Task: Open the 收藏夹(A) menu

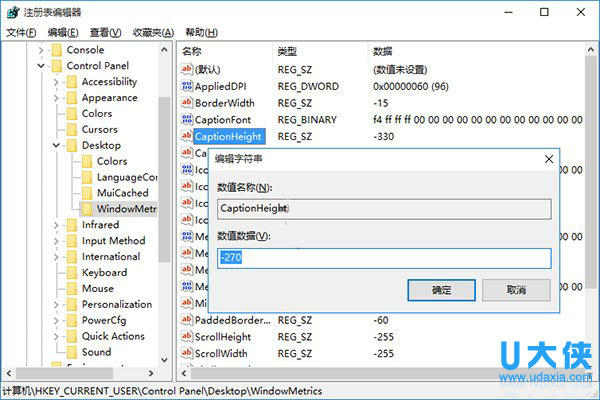Action: coord(153,33)
